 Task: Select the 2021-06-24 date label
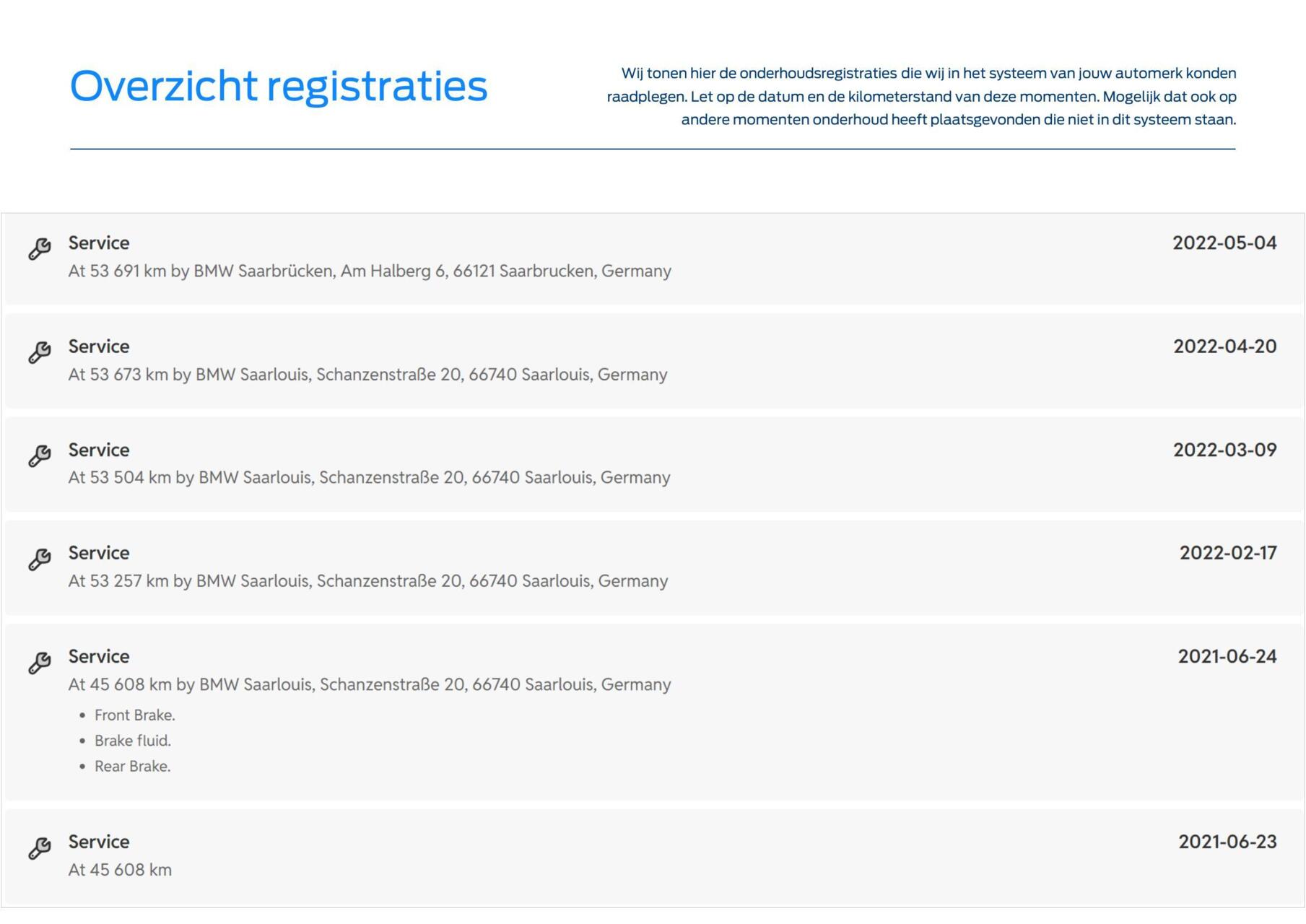point(1227,656)
